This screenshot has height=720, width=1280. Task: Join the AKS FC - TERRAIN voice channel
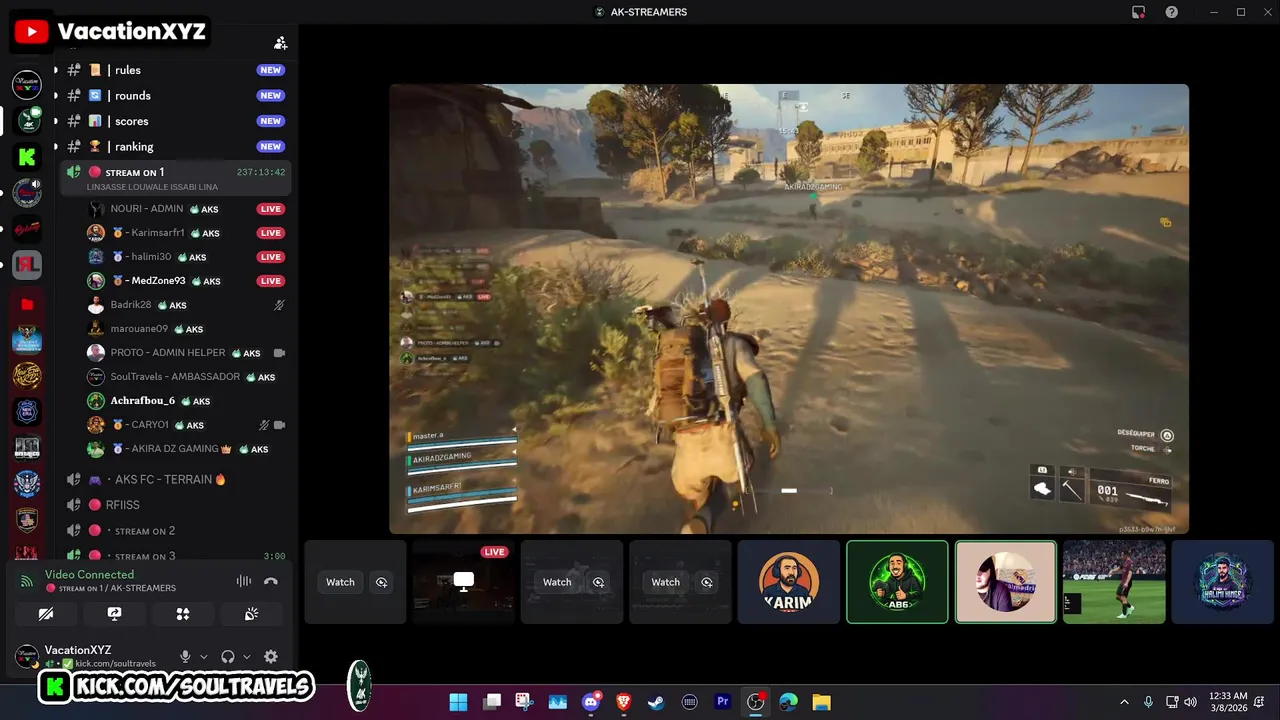[175, 479]
